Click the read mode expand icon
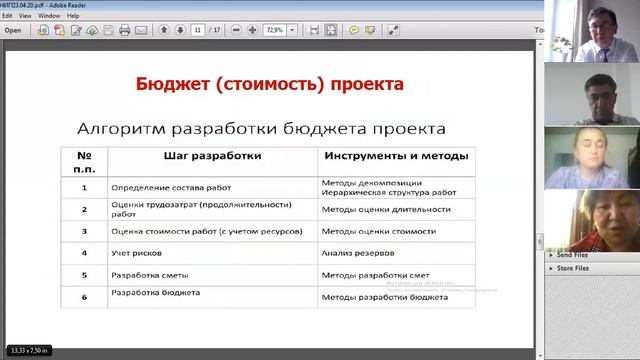The height and width of the screenshot is (360, 640). tap(393, 30)
